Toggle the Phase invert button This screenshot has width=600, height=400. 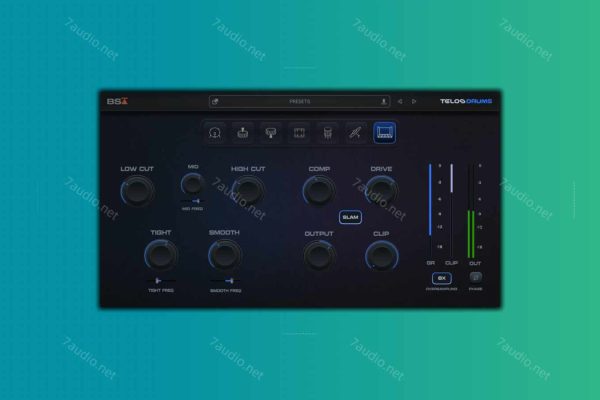click(475, 277)
